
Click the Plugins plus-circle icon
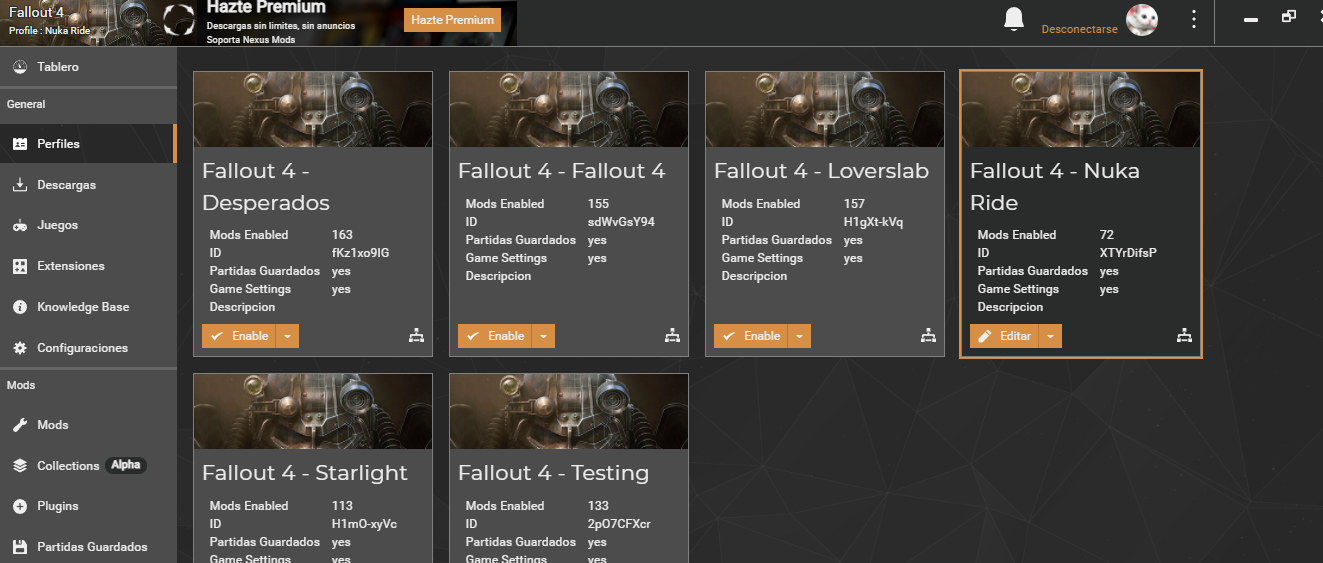click(19, 506)
